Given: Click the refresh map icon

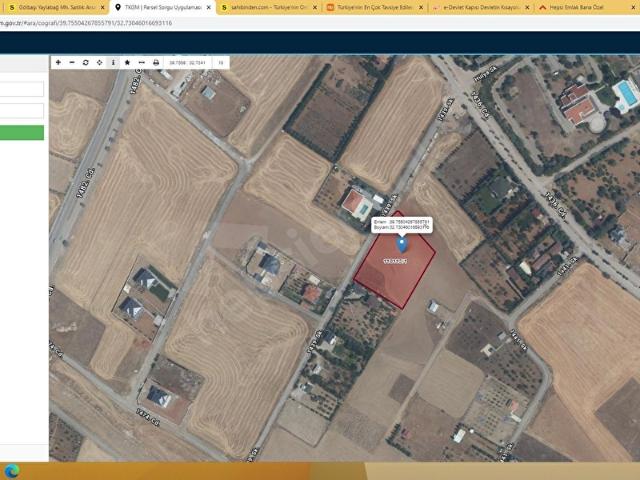Looking at the screenshot, I should (86, 62).
